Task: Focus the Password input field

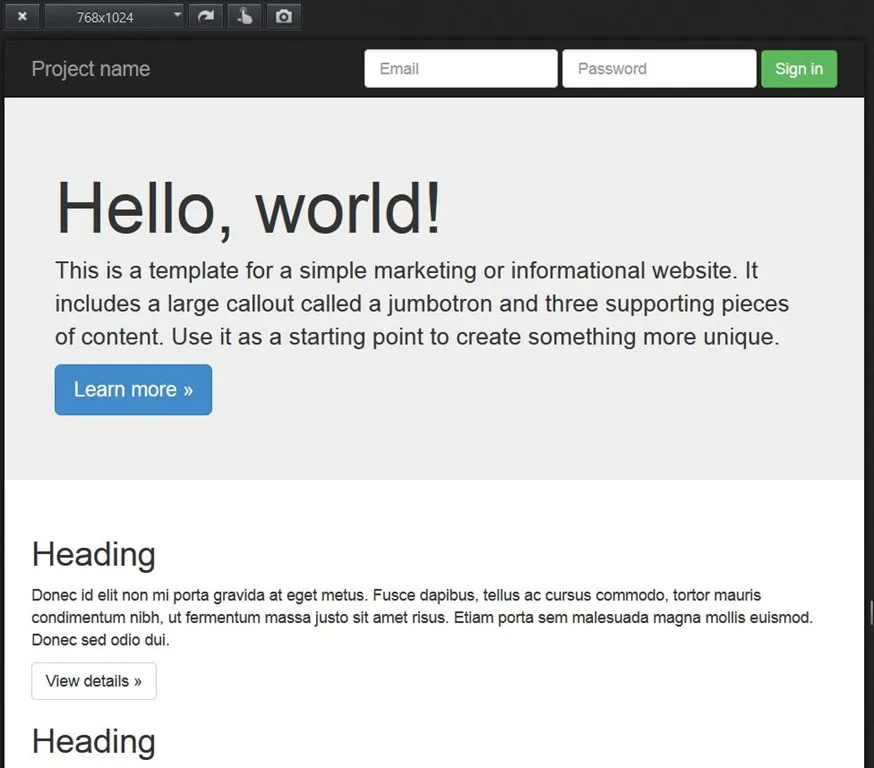Action: coord(658,69)
